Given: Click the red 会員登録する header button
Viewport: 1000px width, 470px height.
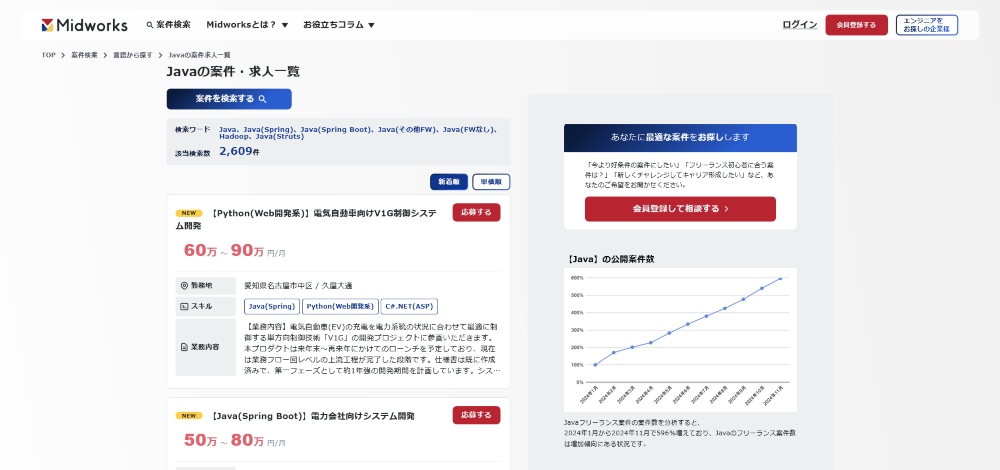Looking at the screenshot, I should [x=856, y=25].
